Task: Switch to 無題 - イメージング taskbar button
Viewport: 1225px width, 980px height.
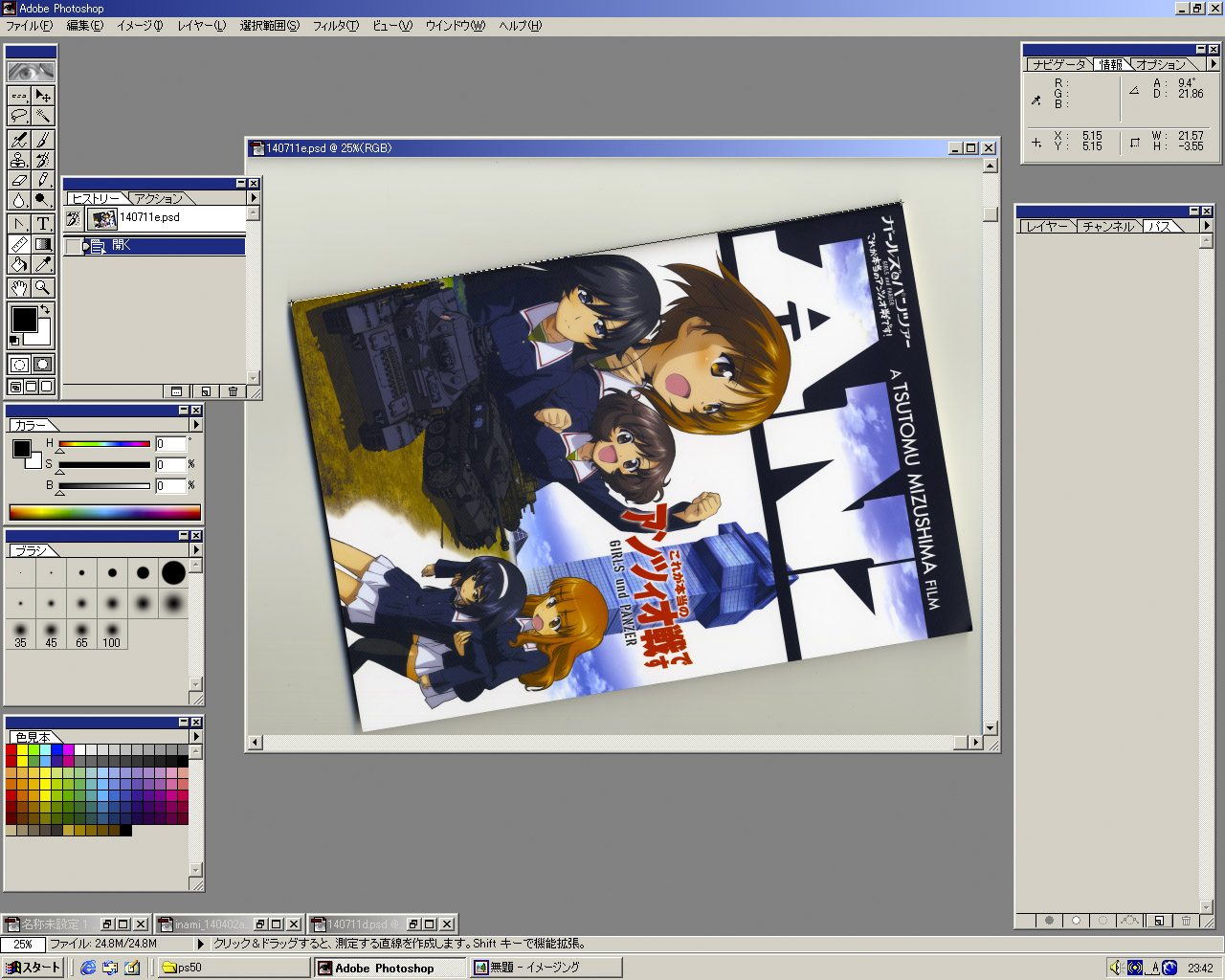Action: point(545,968)
